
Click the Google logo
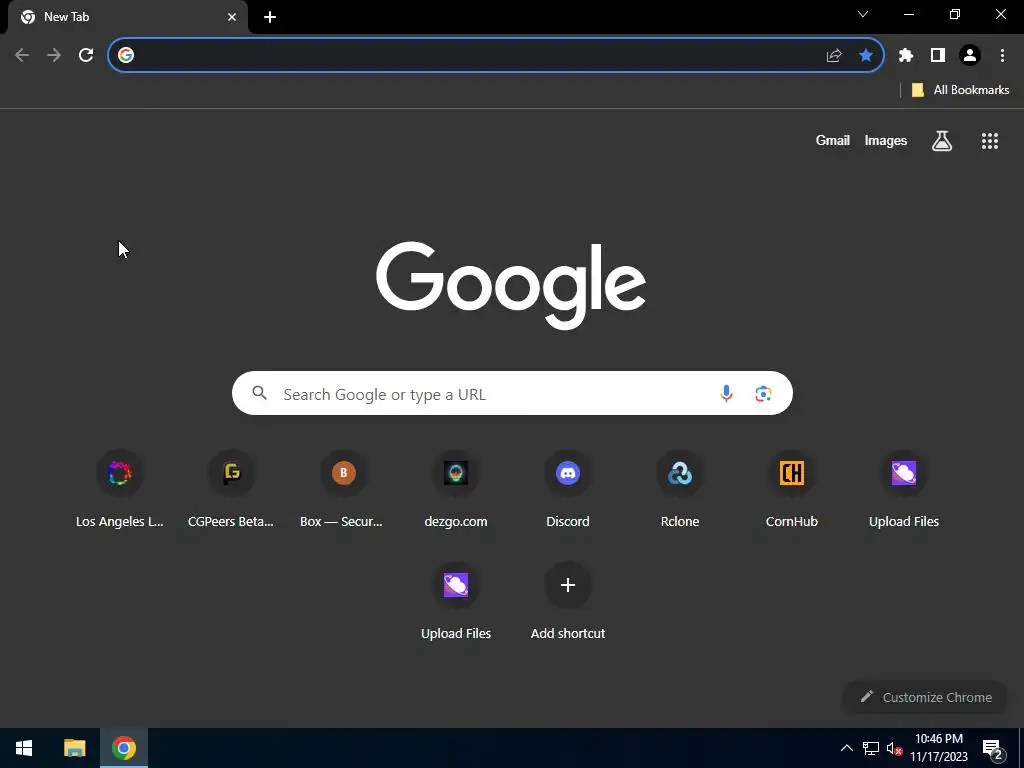511,285
